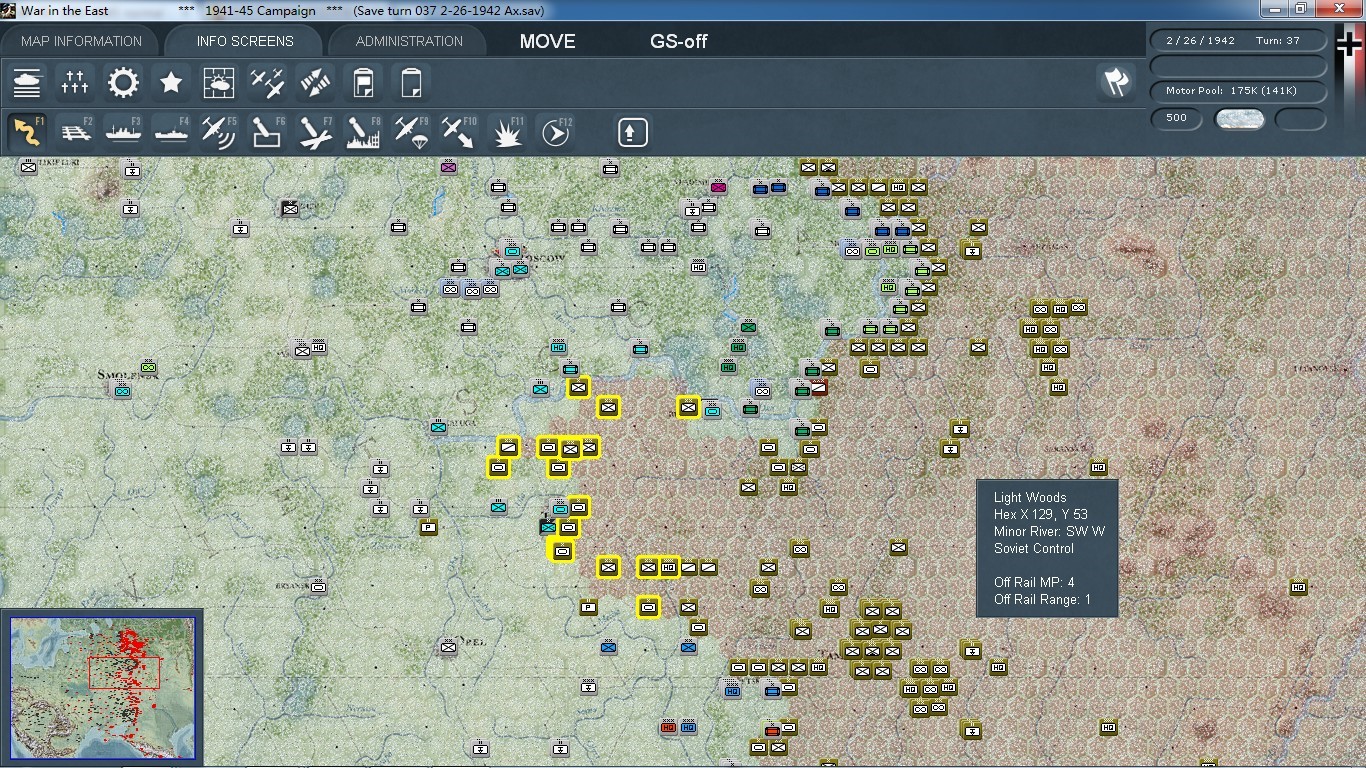The width and height of the screenshot is (1366, 768).
Task: Click inside the minimap overview
Action: [x=103, y=687]
